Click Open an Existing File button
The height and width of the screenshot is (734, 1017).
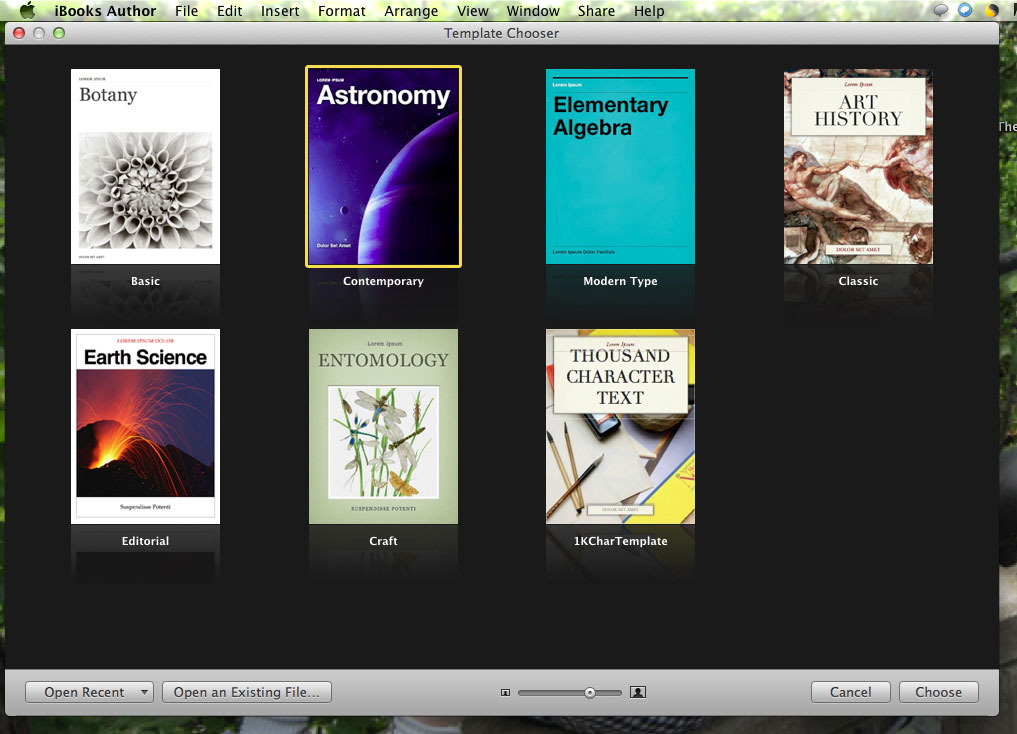[246, 692]
